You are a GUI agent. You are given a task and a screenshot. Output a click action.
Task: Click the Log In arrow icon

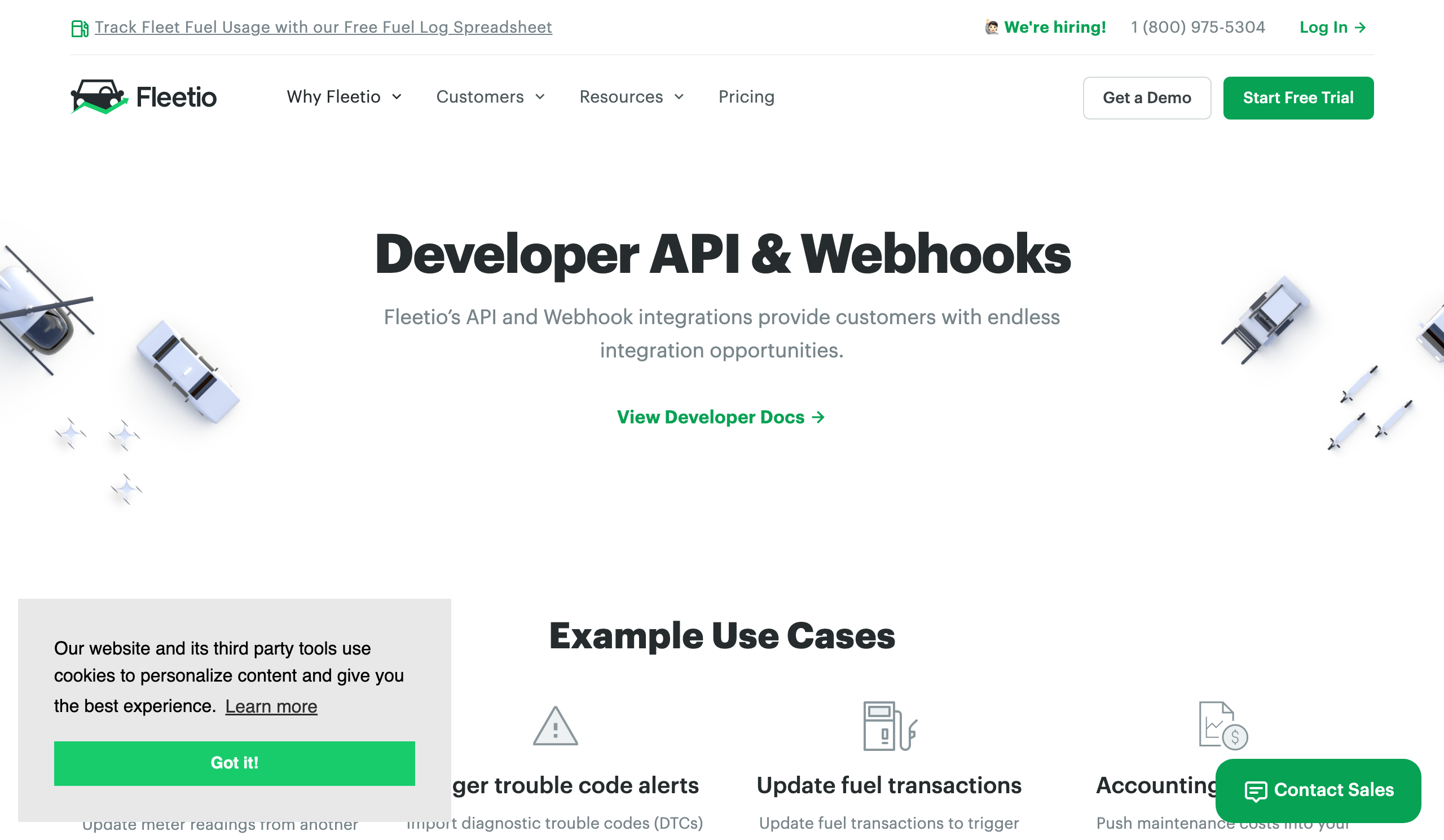[1361, 28]
